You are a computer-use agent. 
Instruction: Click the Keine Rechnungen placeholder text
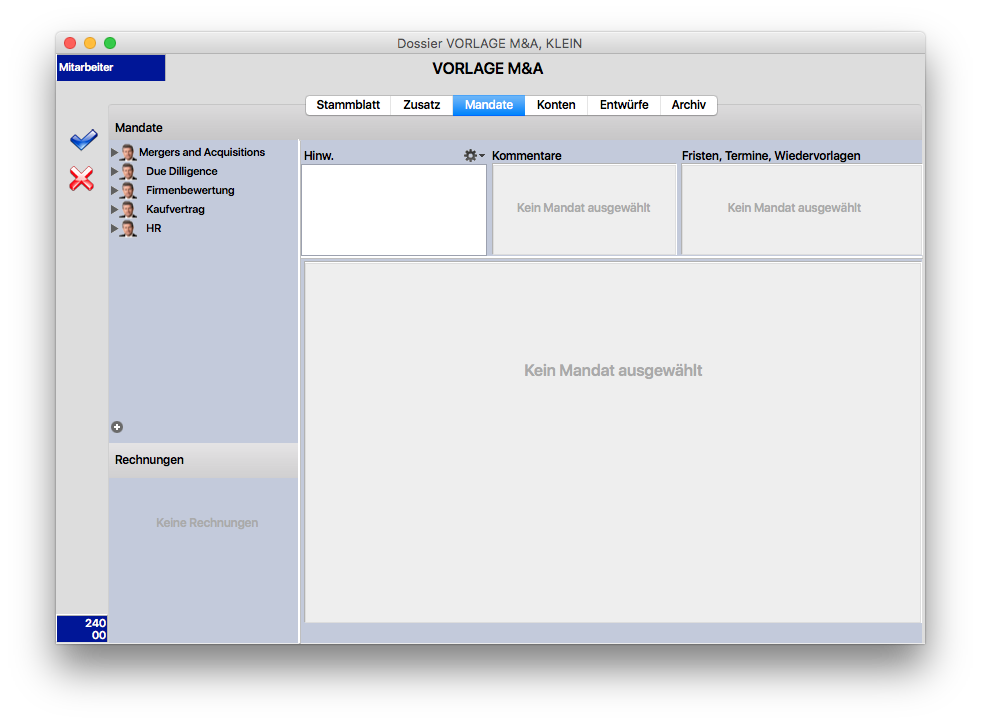point(207,523)
